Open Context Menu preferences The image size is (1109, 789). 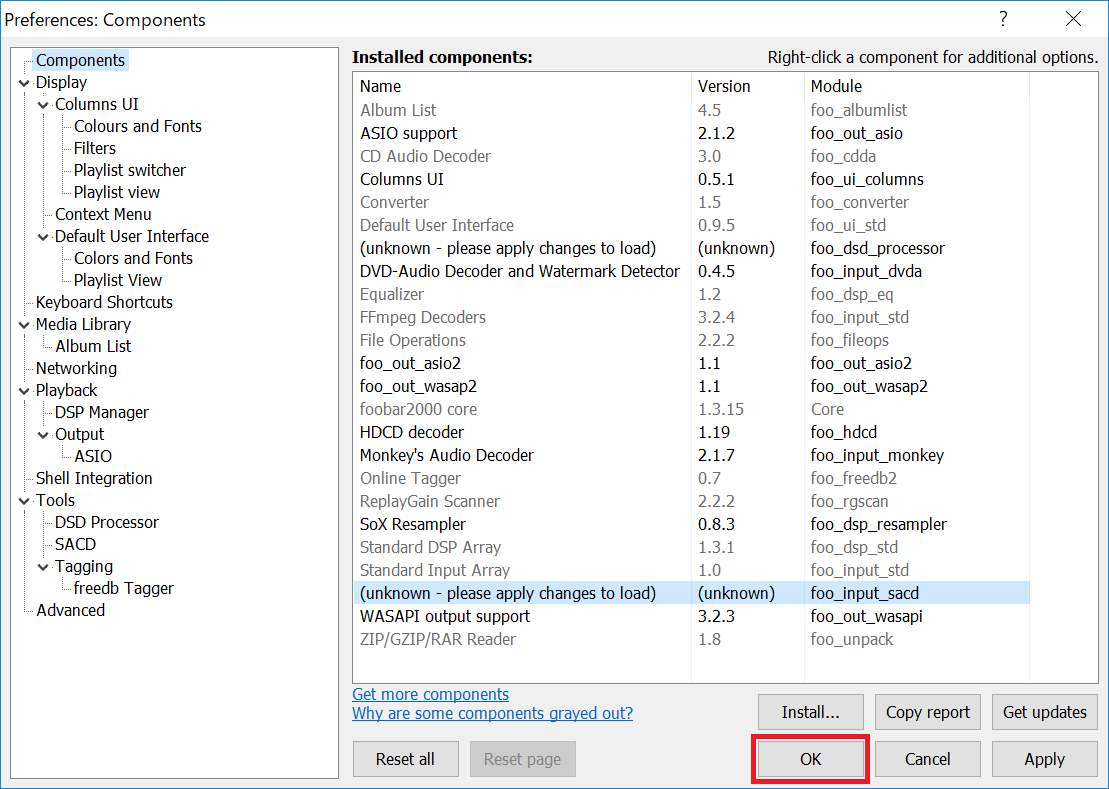tap(103, 214)
